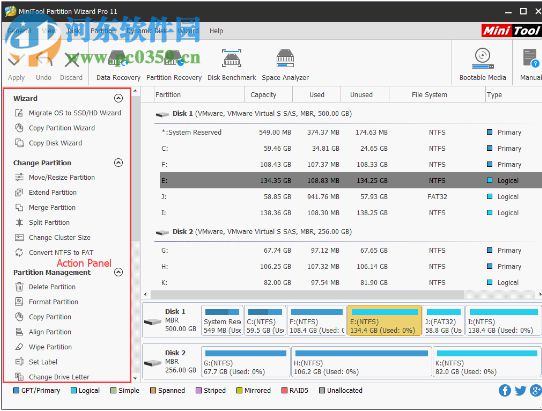Choose Change Drive Letter action
Screen dimensions: 542x411
coord(59,377)
